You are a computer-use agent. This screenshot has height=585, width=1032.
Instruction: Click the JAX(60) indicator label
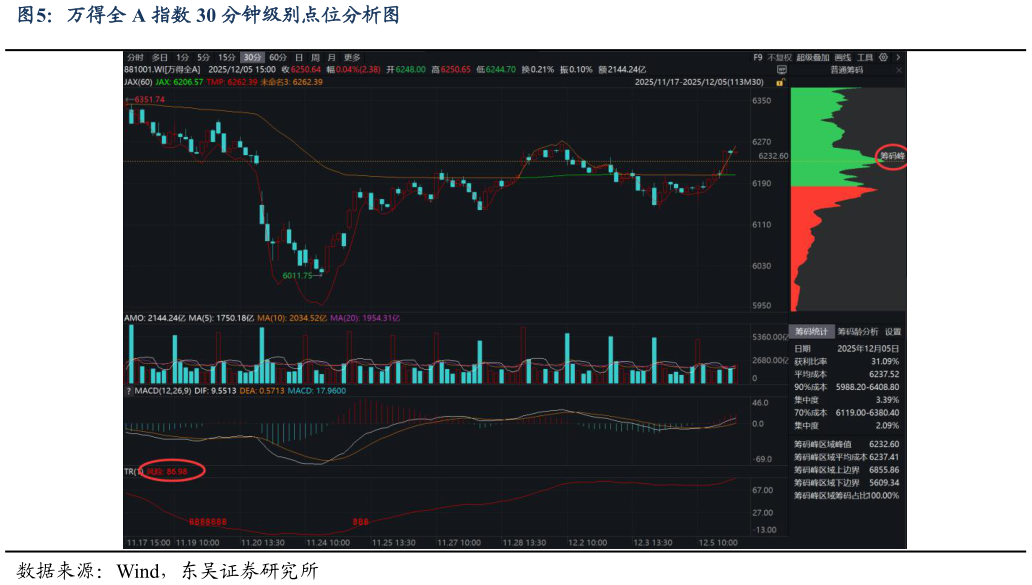click(138, 82)
